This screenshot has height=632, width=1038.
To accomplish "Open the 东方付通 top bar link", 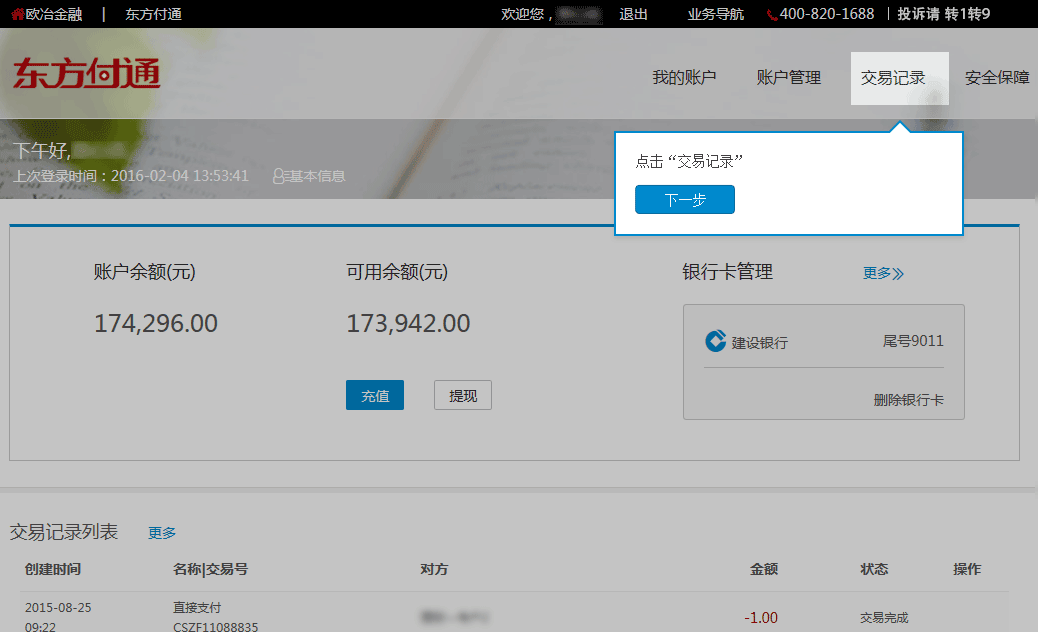I will 154,14.
